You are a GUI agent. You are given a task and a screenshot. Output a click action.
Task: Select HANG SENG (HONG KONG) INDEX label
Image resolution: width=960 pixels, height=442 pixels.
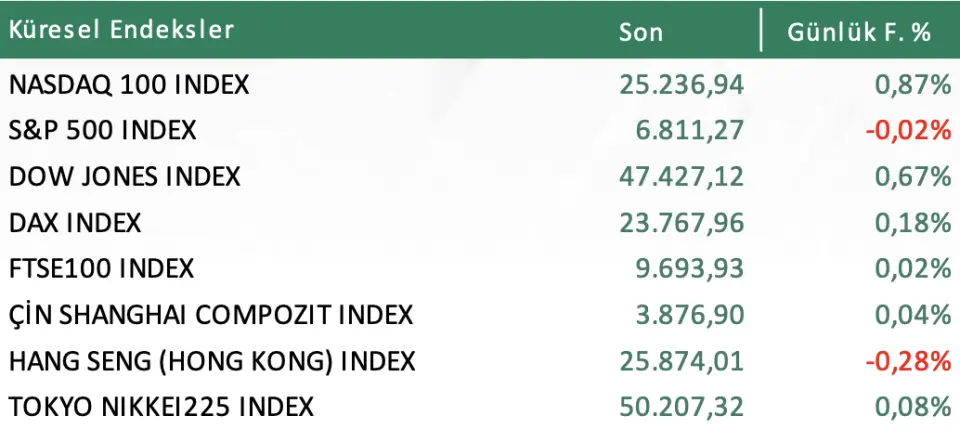[x=211, y=361]
